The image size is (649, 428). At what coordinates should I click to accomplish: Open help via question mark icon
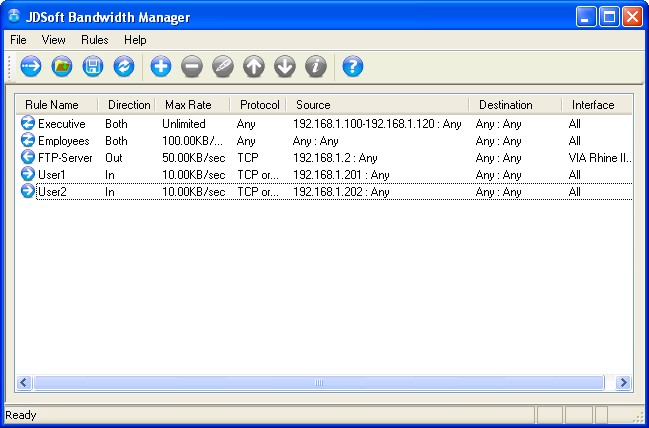(x=352, y=67)
